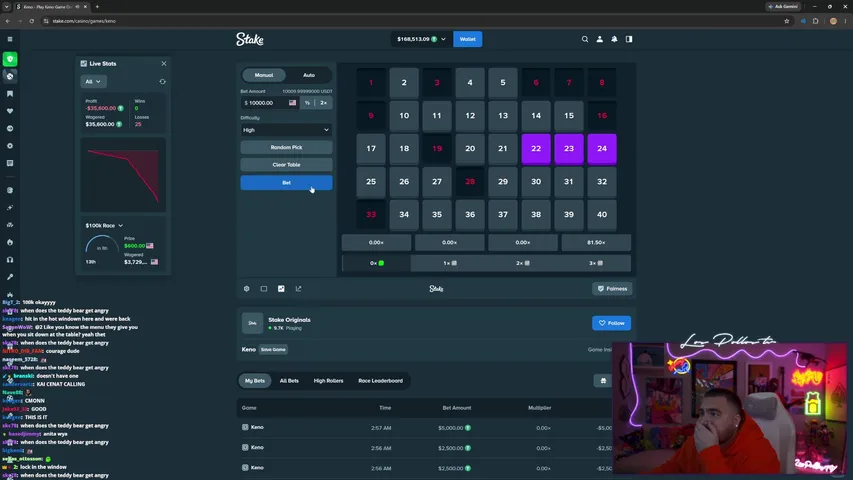Screen dimensions: 853x480
Task: Click the 81.50× payout box
Action: [596, 243]
